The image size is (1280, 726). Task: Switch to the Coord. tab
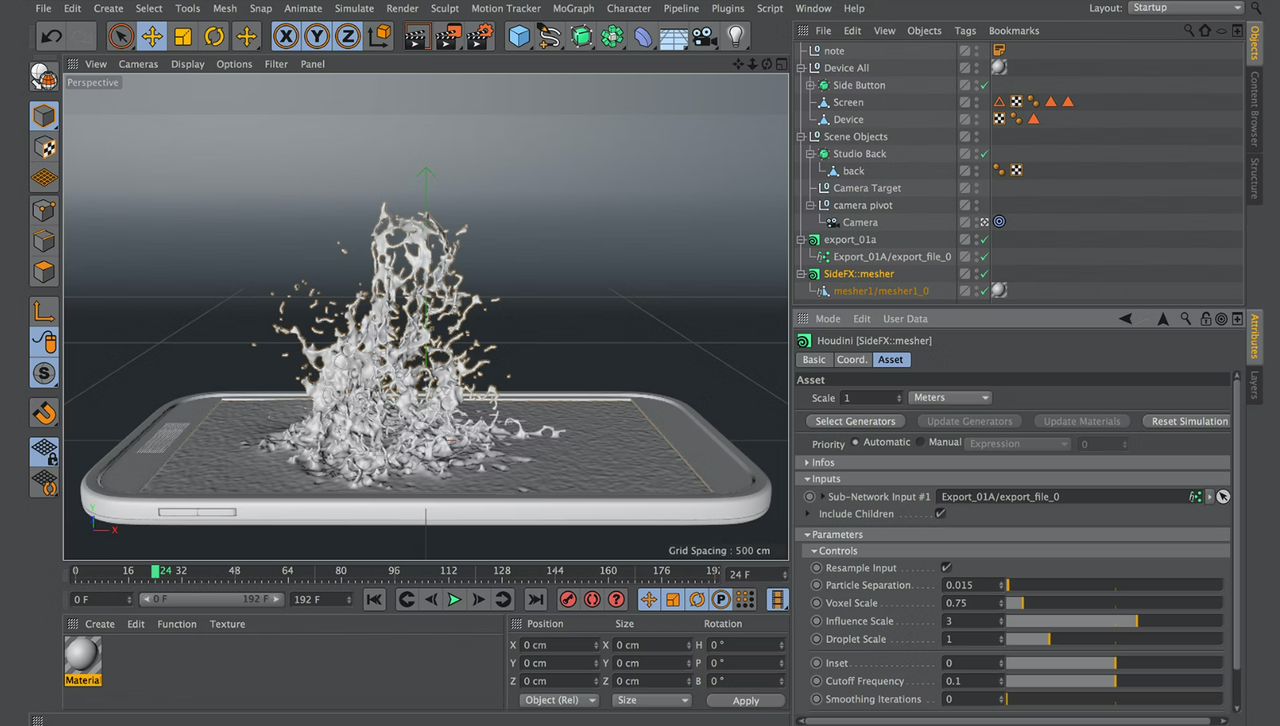(851, 359)
